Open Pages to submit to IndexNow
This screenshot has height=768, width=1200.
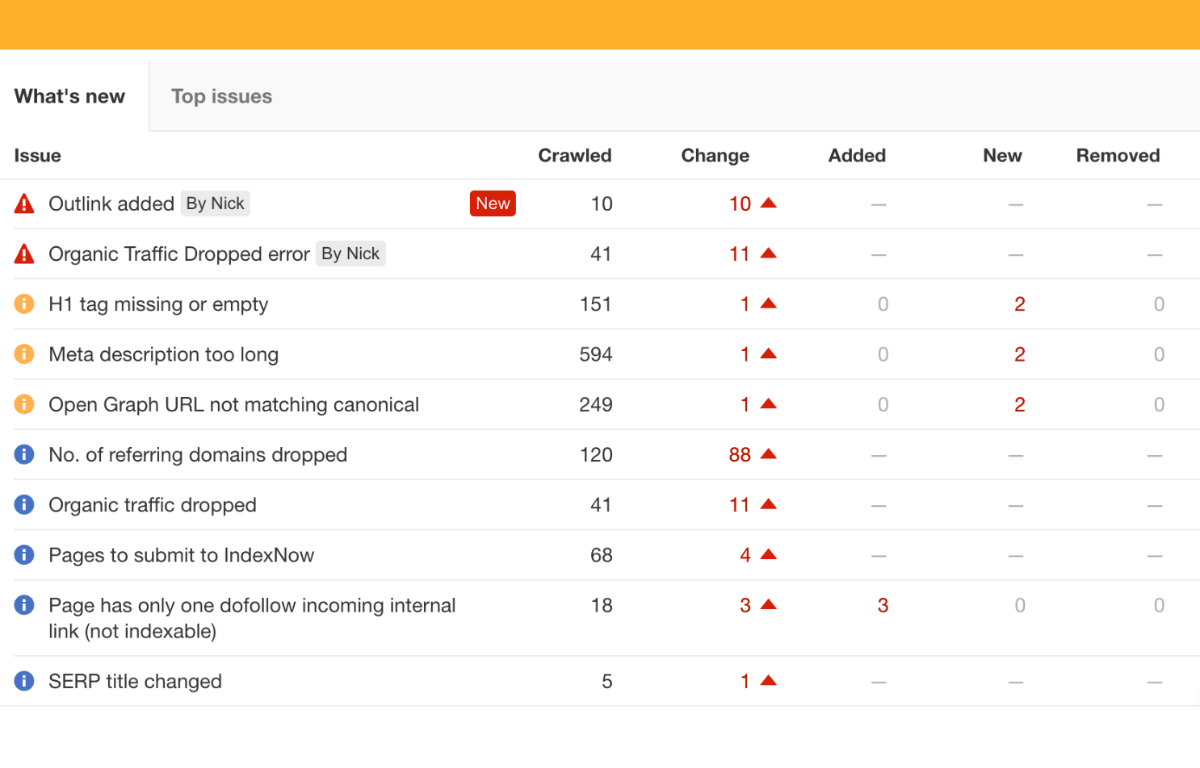click(181, 555)
